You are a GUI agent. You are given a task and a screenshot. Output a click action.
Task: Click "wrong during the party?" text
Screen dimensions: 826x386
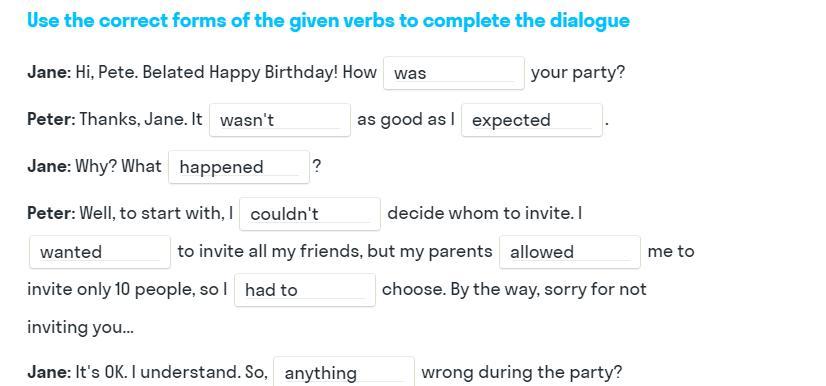click(x=522, y=372)
